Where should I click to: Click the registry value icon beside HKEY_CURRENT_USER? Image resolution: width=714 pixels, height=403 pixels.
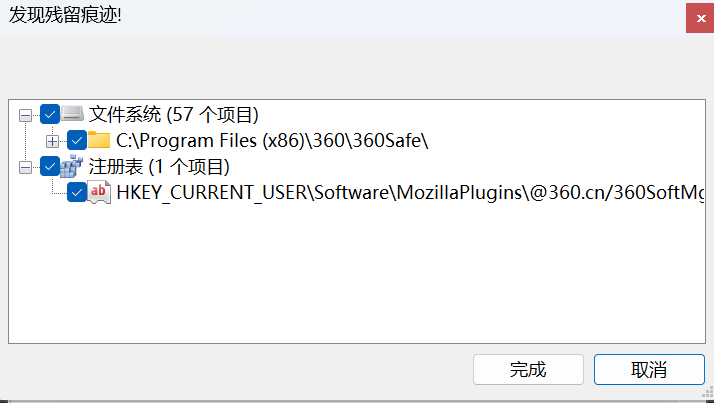click(x=99, y=192)
